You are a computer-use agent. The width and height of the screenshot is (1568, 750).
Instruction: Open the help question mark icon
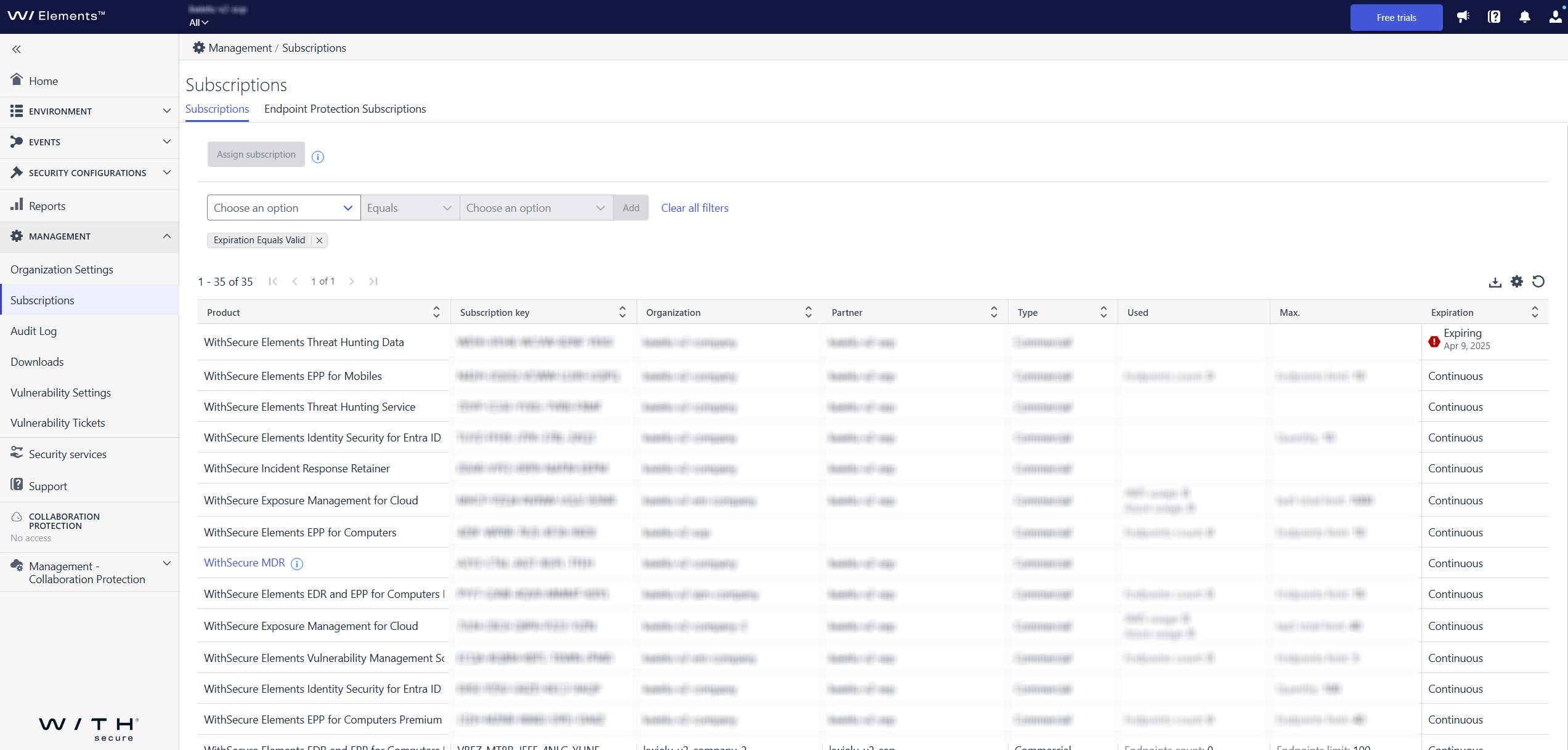pyautogui.click(x=1494, y=17)
